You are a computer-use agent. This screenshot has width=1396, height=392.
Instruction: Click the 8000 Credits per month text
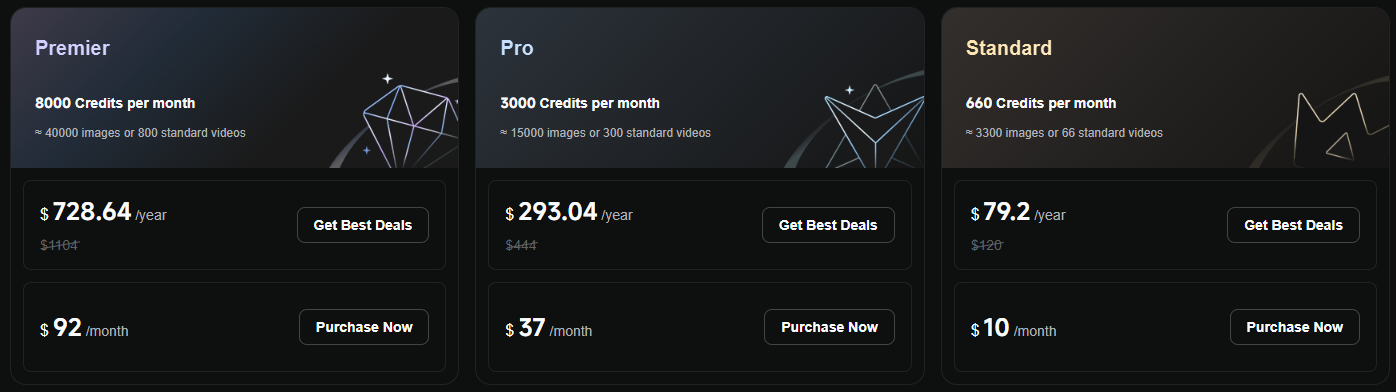click(x=115, y=103)
